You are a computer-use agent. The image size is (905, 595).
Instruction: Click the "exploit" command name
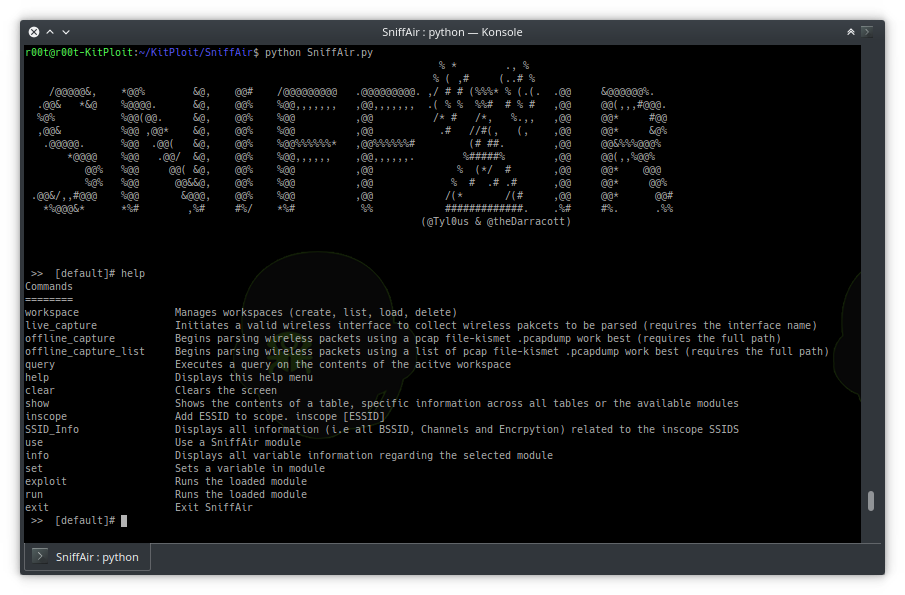46,481
